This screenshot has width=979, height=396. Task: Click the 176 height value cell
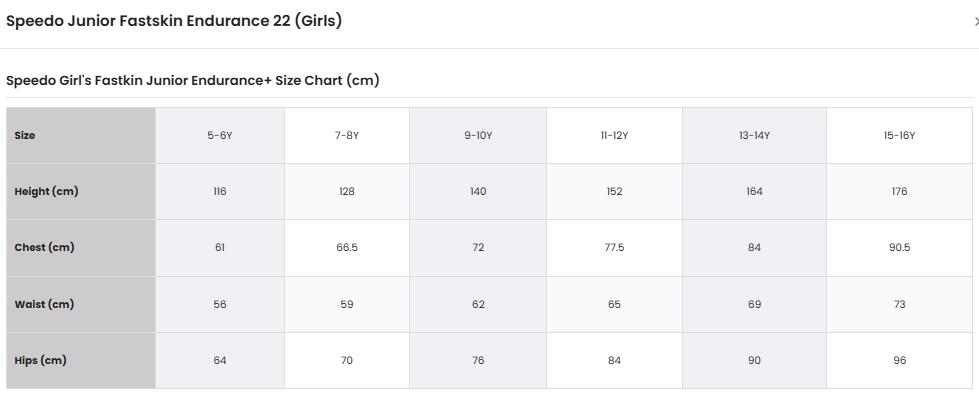[x=899, y=191]
